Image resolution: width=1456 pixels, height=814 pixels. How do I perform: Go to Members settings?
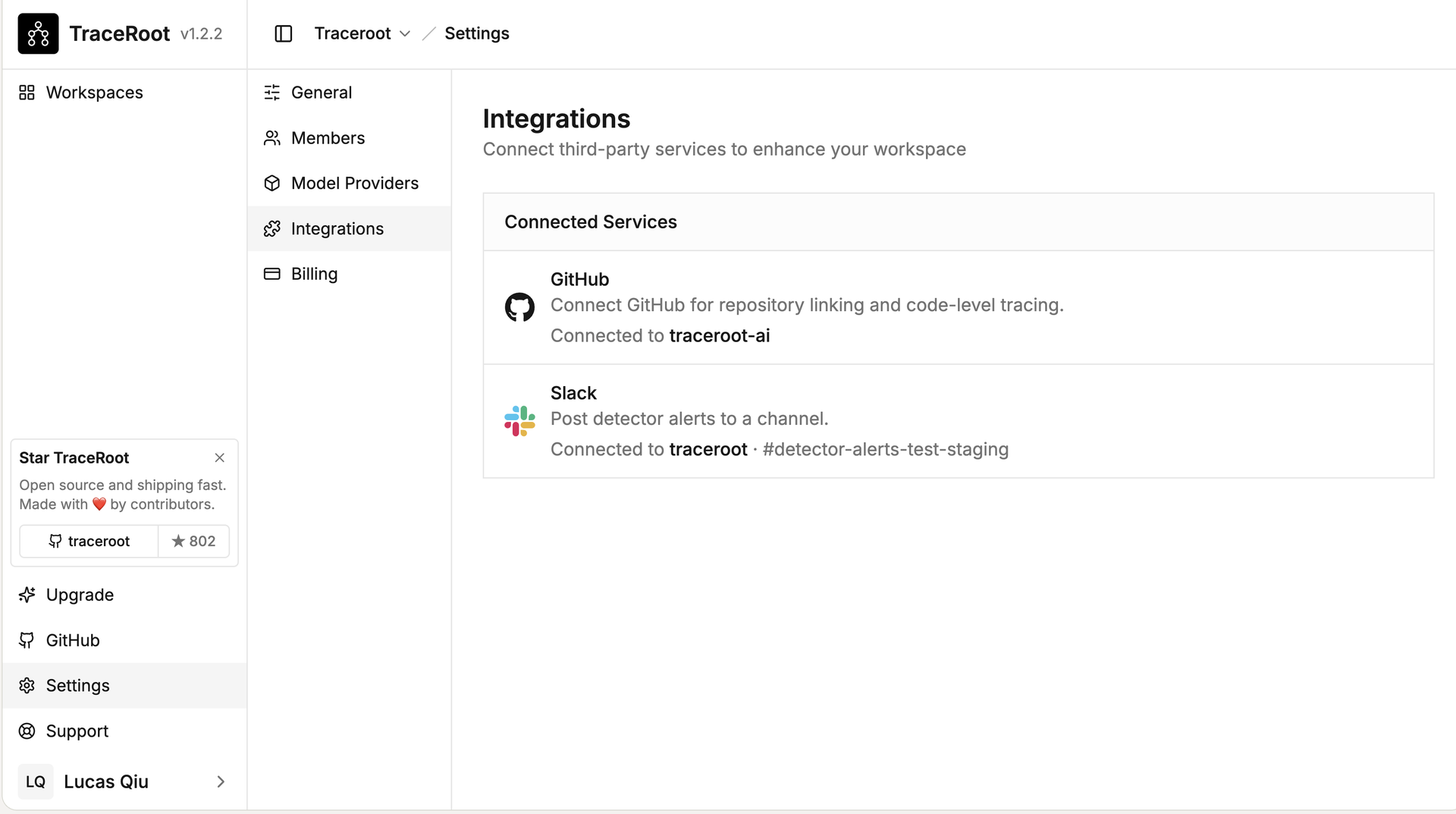pos(349,138)
